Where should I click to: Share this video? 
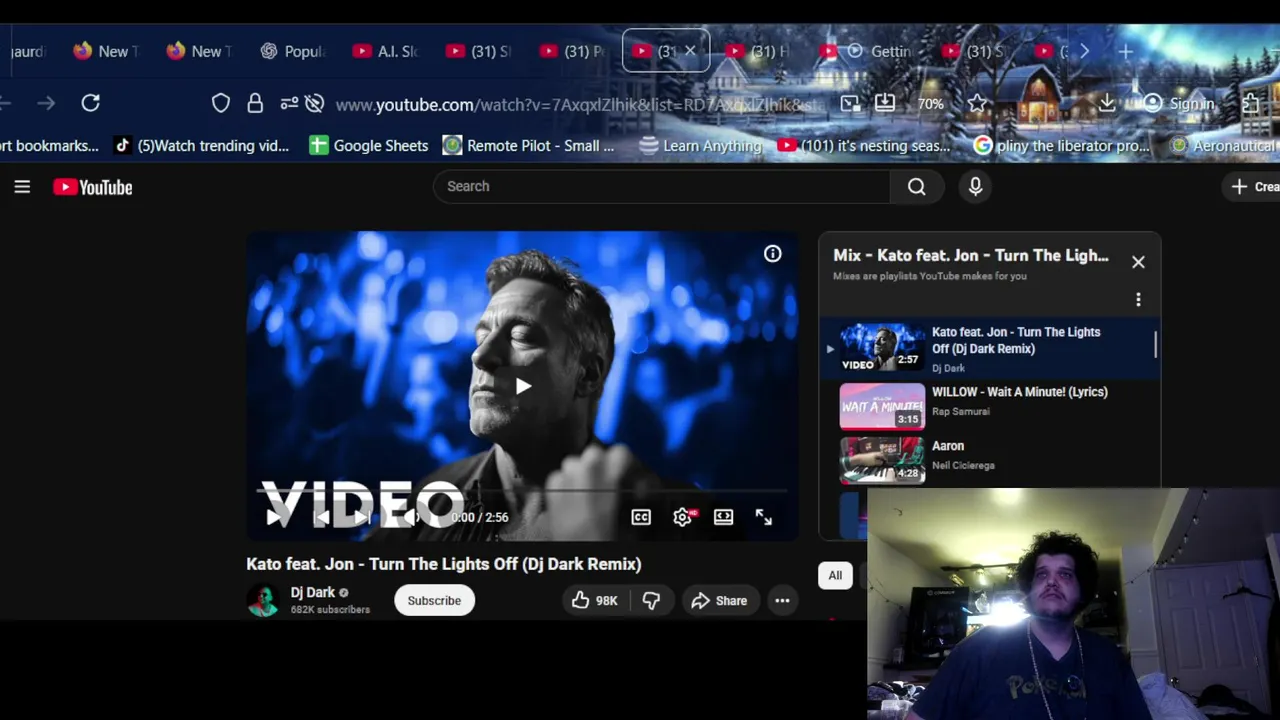click(719, 600)
